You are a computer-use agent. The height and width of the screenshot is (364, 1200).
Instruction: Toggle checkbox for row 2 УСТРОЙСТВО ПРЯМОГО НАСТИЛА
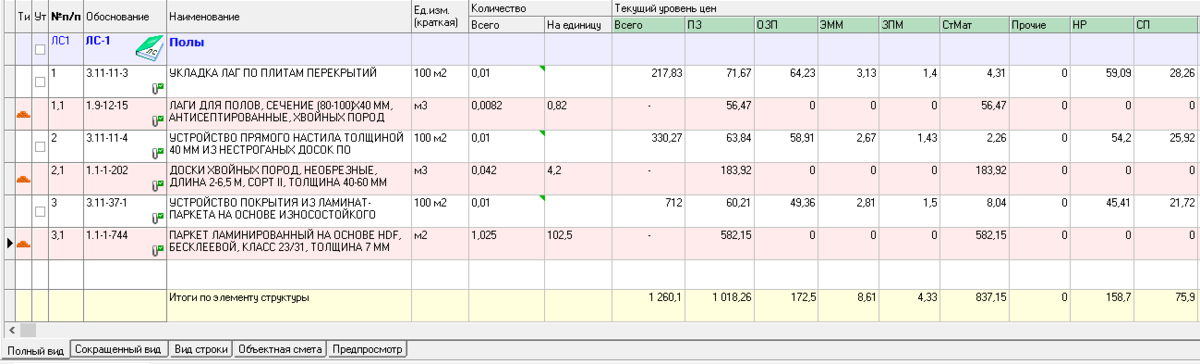point(40,146)
